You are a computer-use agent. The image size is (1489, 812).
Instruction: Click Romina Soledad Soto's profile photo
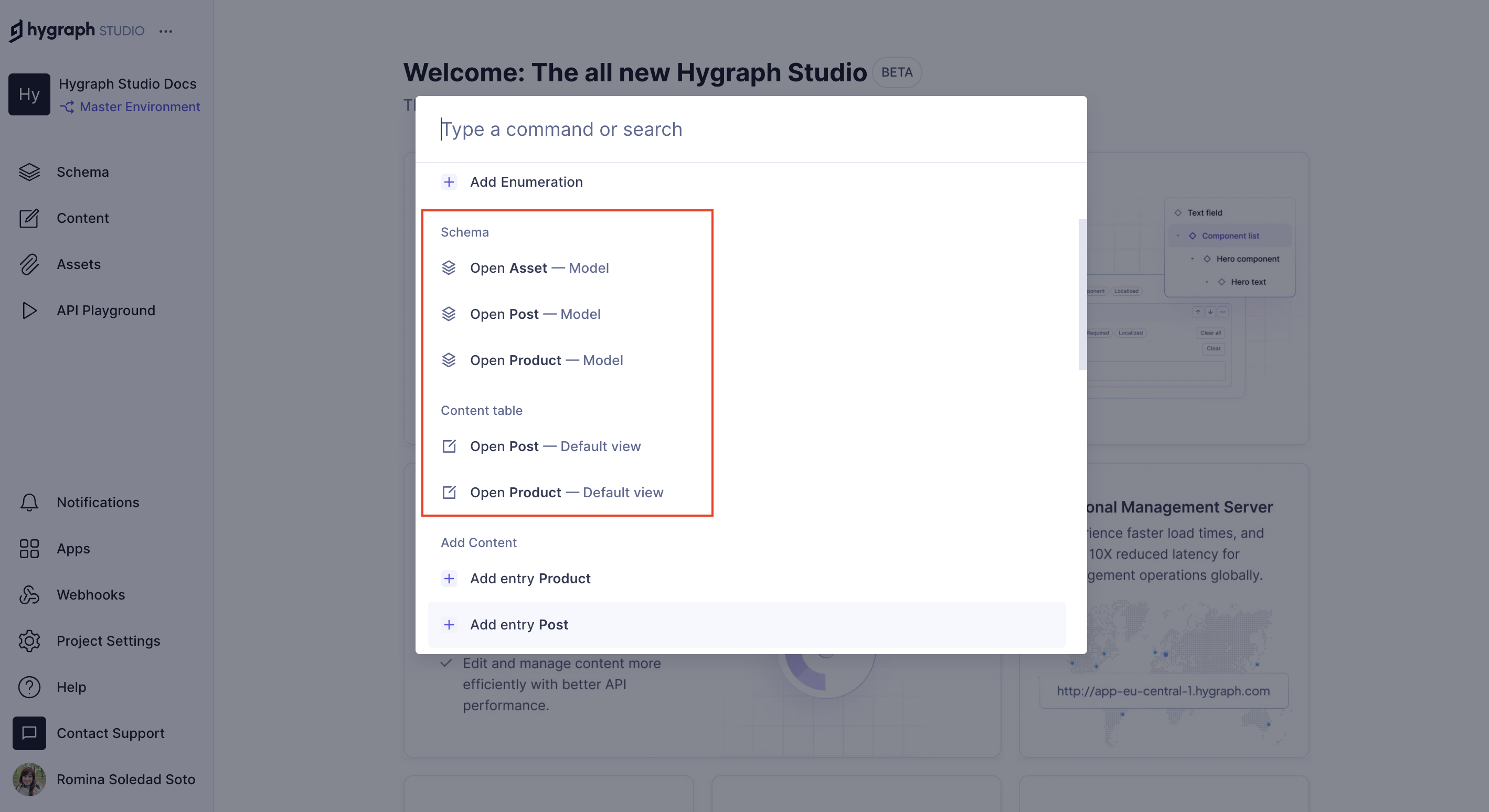pyautogui.click(x=29, y=779)
